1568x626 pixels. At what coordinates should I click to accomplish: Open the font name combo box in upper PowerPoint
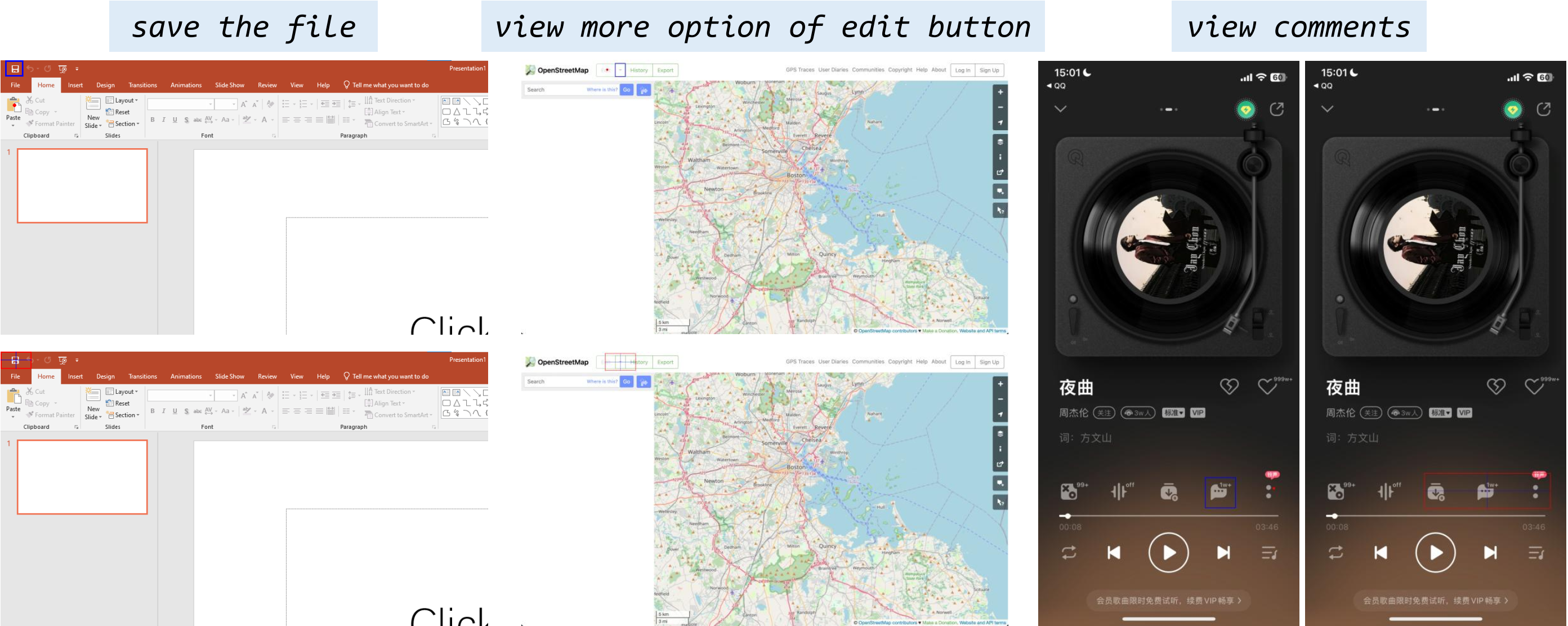click(180, 104)
